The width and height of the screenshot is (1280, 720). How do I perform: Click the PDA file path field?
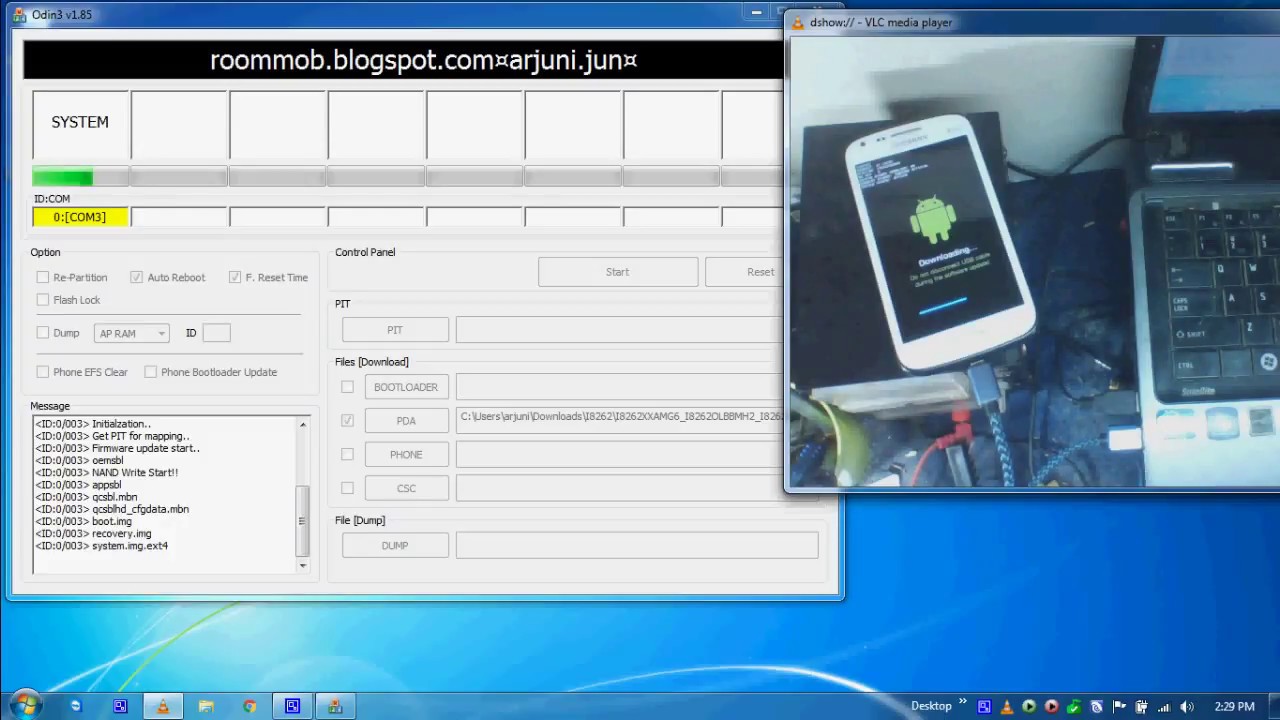(620, 421)
